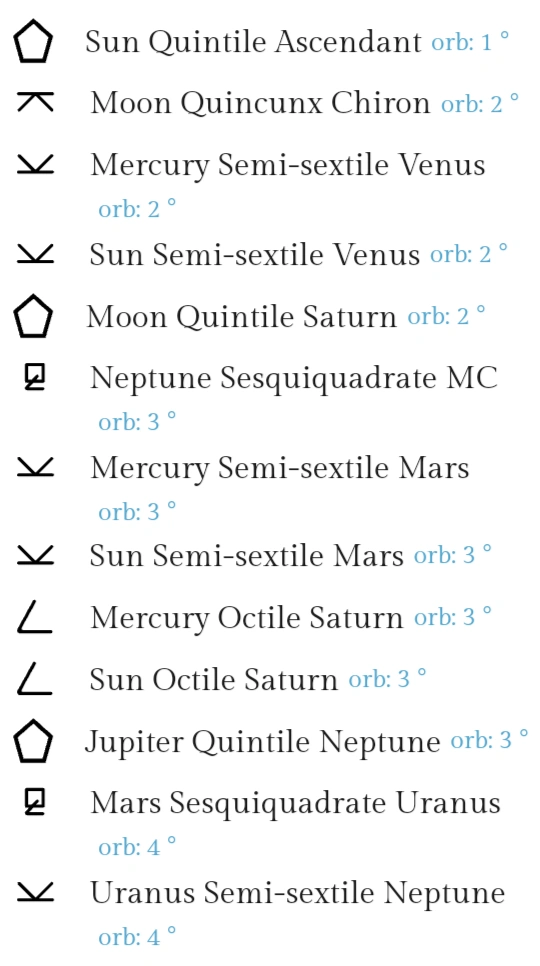Open the Moon Quincunx Chiron aspect

pos(260,103)
